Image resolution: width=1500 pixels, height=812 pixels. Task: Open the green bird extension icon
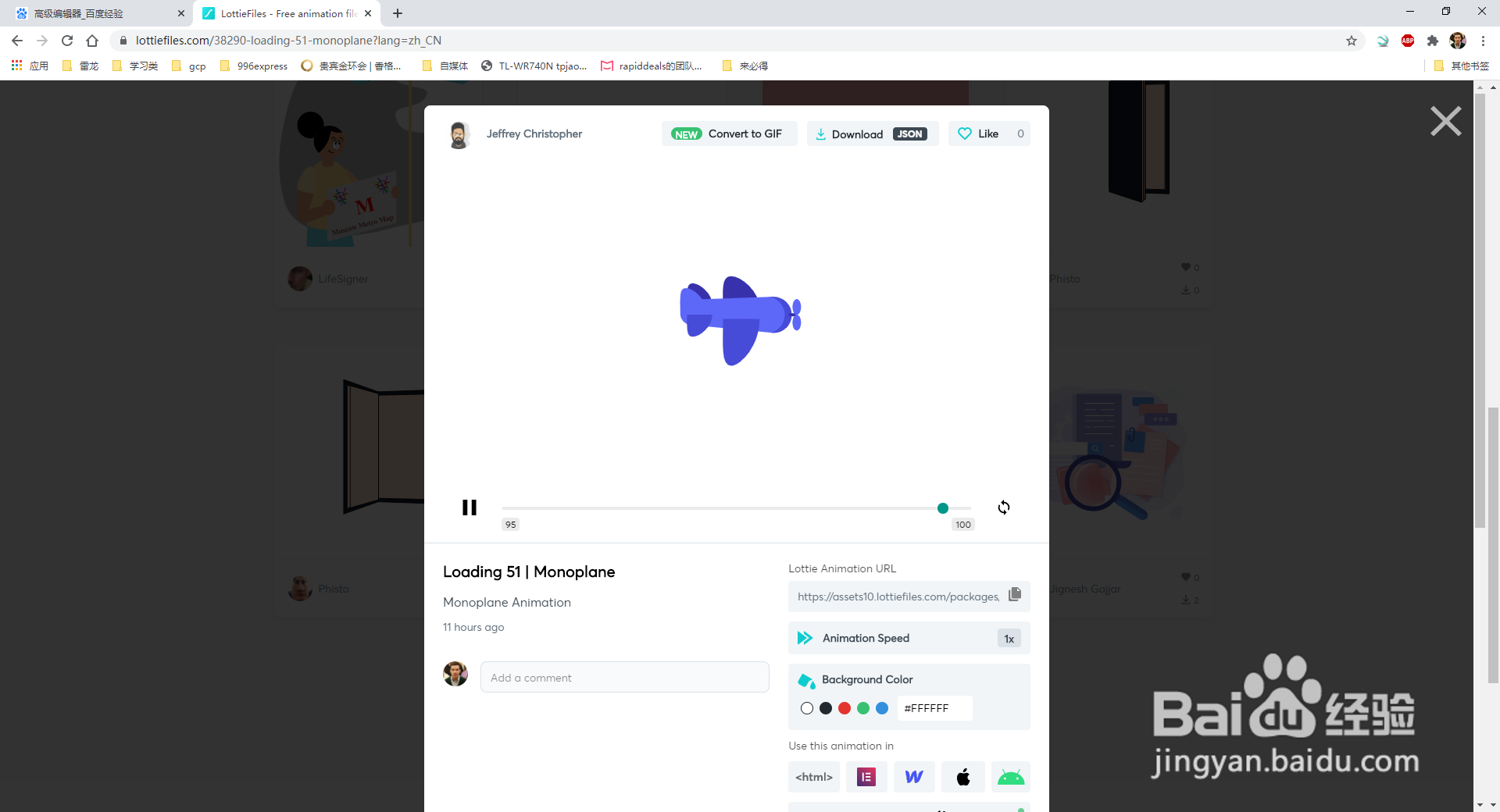click(1383, 41)
